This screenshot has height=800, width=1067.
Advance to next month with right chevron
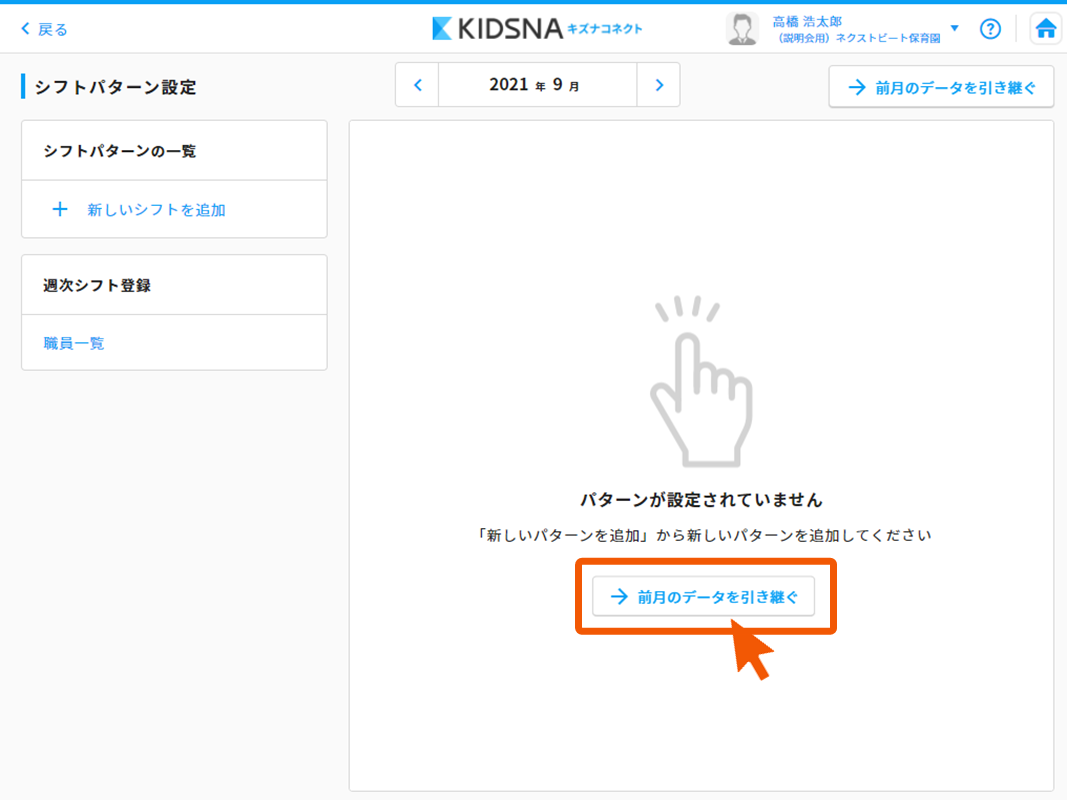[658, 85]
